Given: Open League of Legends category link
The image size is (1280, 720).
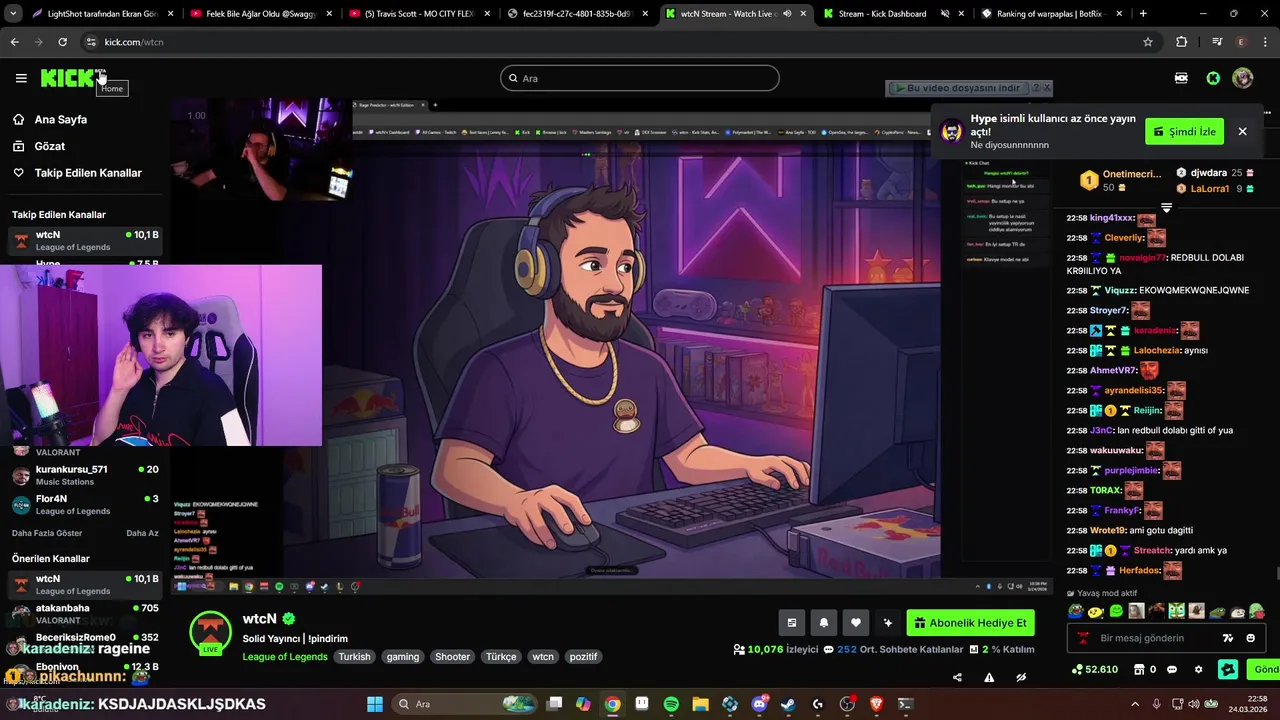Looking at the screenshot, I should pos(285,657).
